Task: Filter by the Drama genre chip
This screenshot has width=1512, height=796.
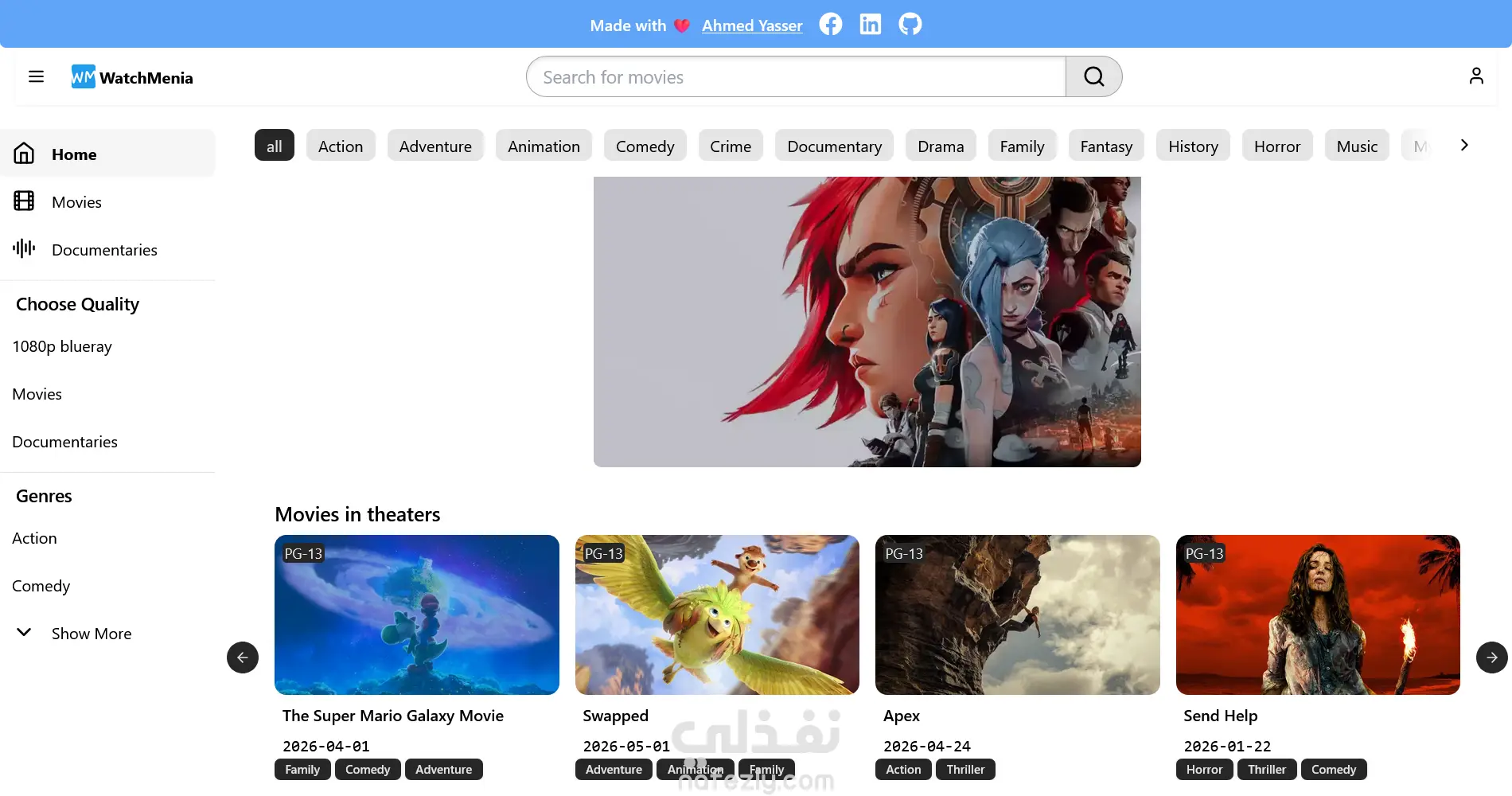Action: tap(941, 146)
